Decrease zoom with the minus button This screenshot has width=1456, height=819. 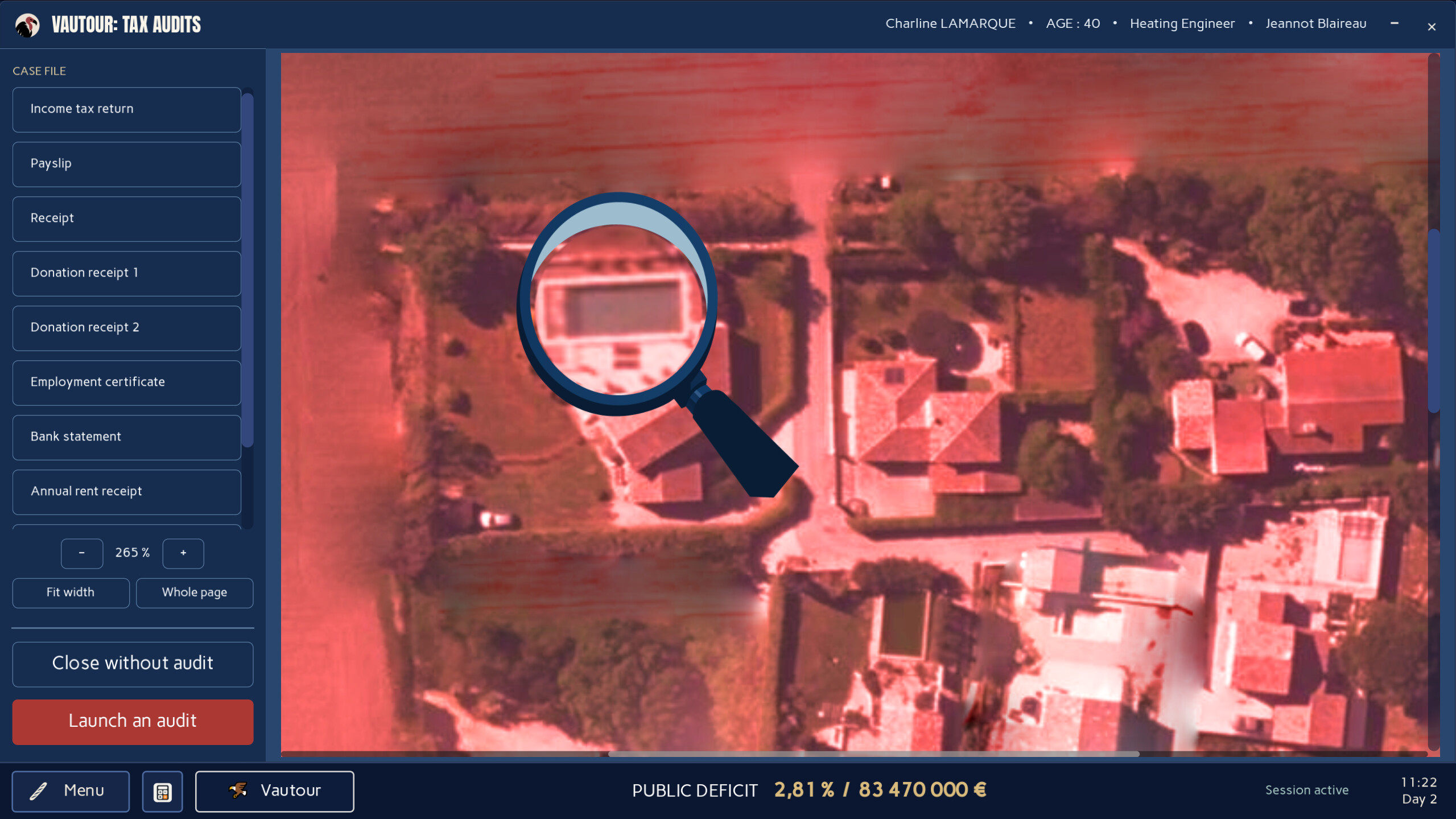pos(82,553)
